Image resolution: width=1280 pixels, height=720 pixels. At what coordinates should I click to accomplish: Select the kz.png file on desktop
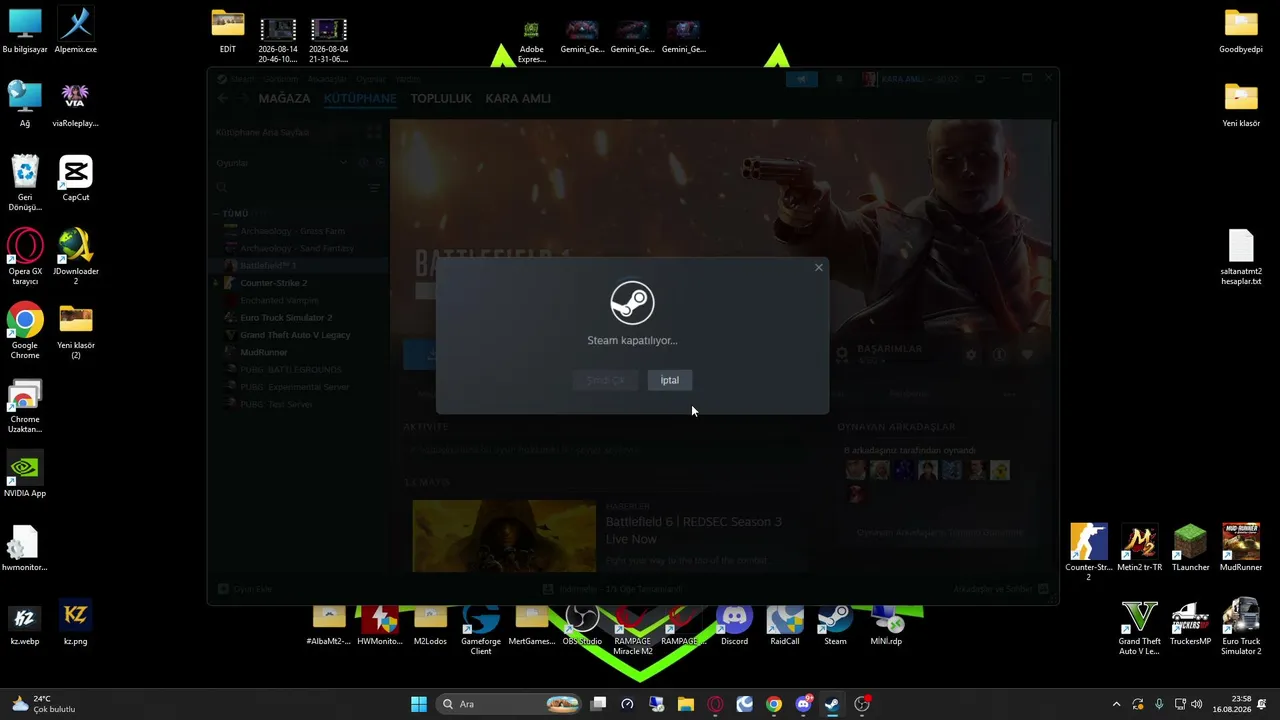click(x=76, y=623)
